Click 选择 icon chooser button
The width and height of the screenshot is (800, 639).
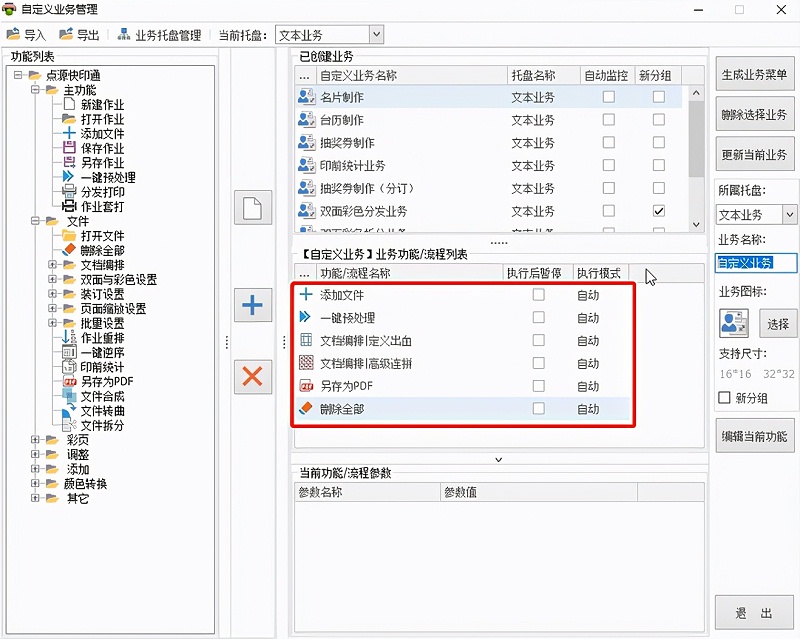click(x=778, y=324)
